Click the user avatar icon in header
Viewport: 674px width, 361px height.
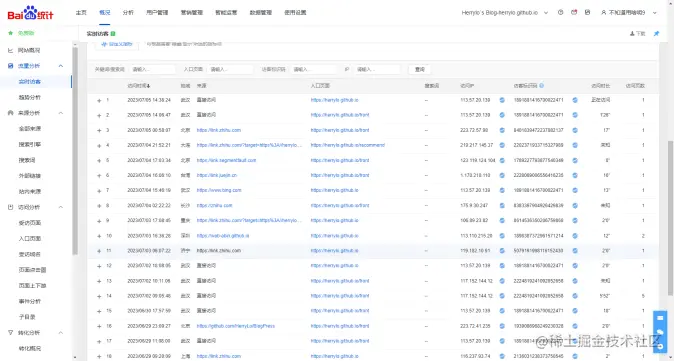point(604,13)
